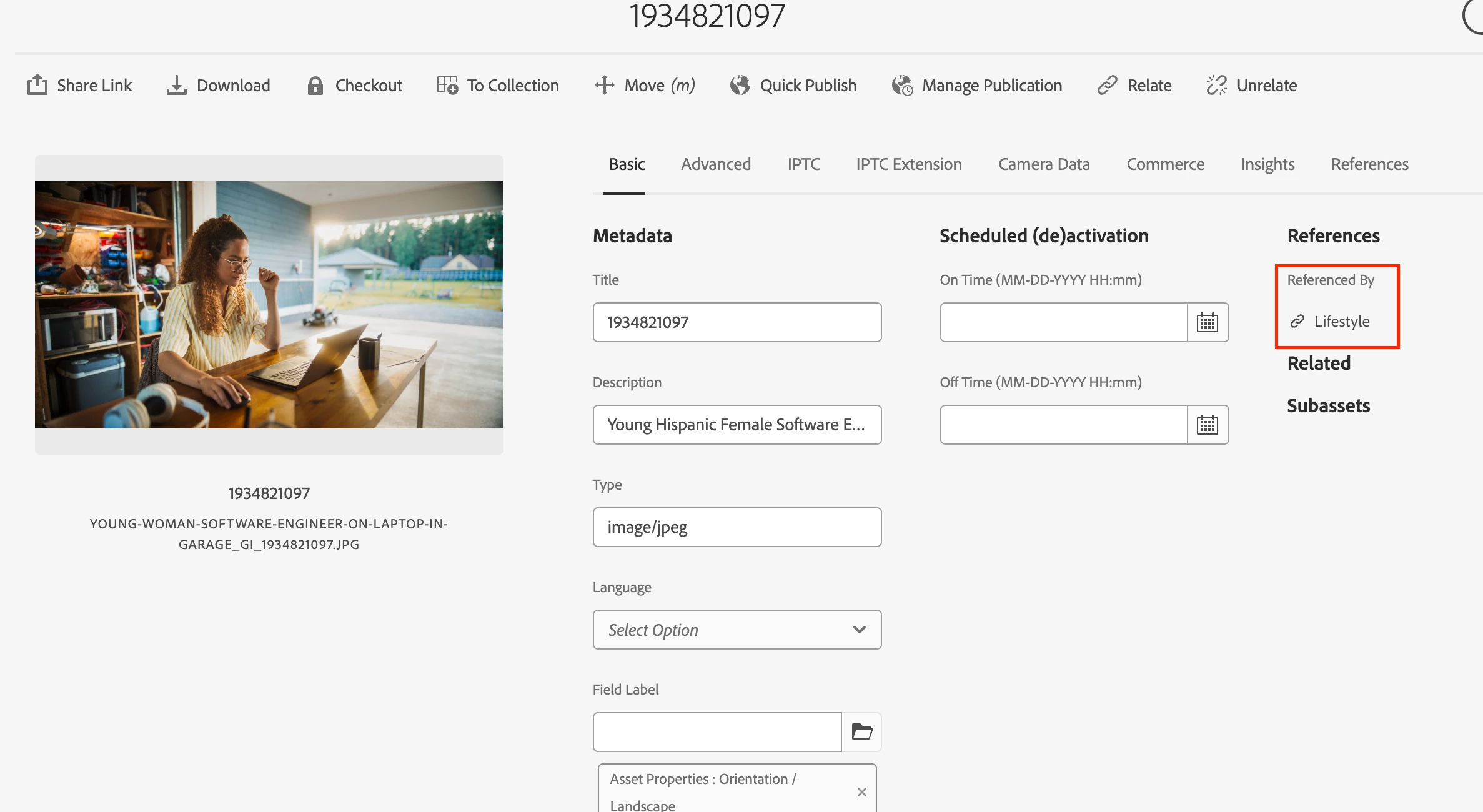Image resolution: width=1483 pixels, height=812 pixels.
Task: Switch to the Advanced tab
Action: pyautogui.click(x=715, y=164)
